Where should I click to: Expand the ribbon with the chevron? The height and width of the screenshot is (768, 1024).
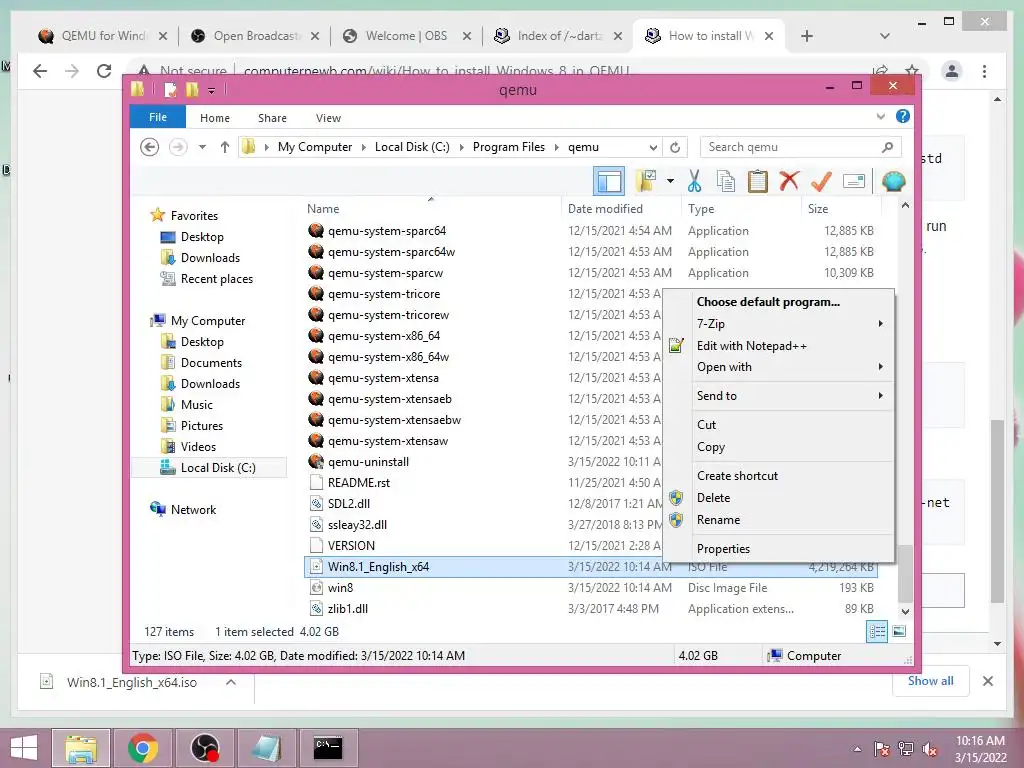(880, 117)
